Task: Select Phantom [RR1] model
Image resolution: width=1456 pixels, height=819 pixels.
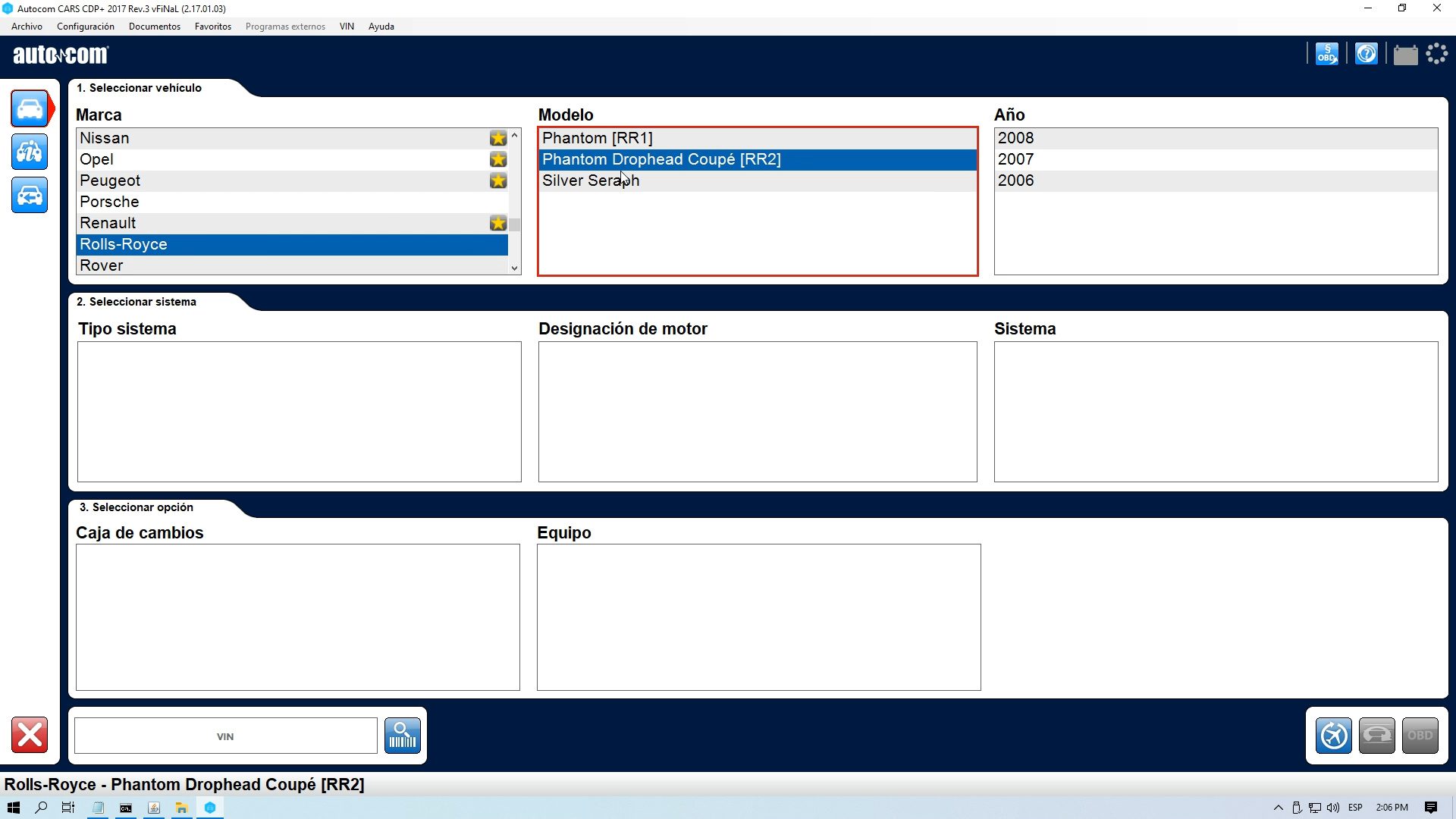Action: (x=597, y=138)
